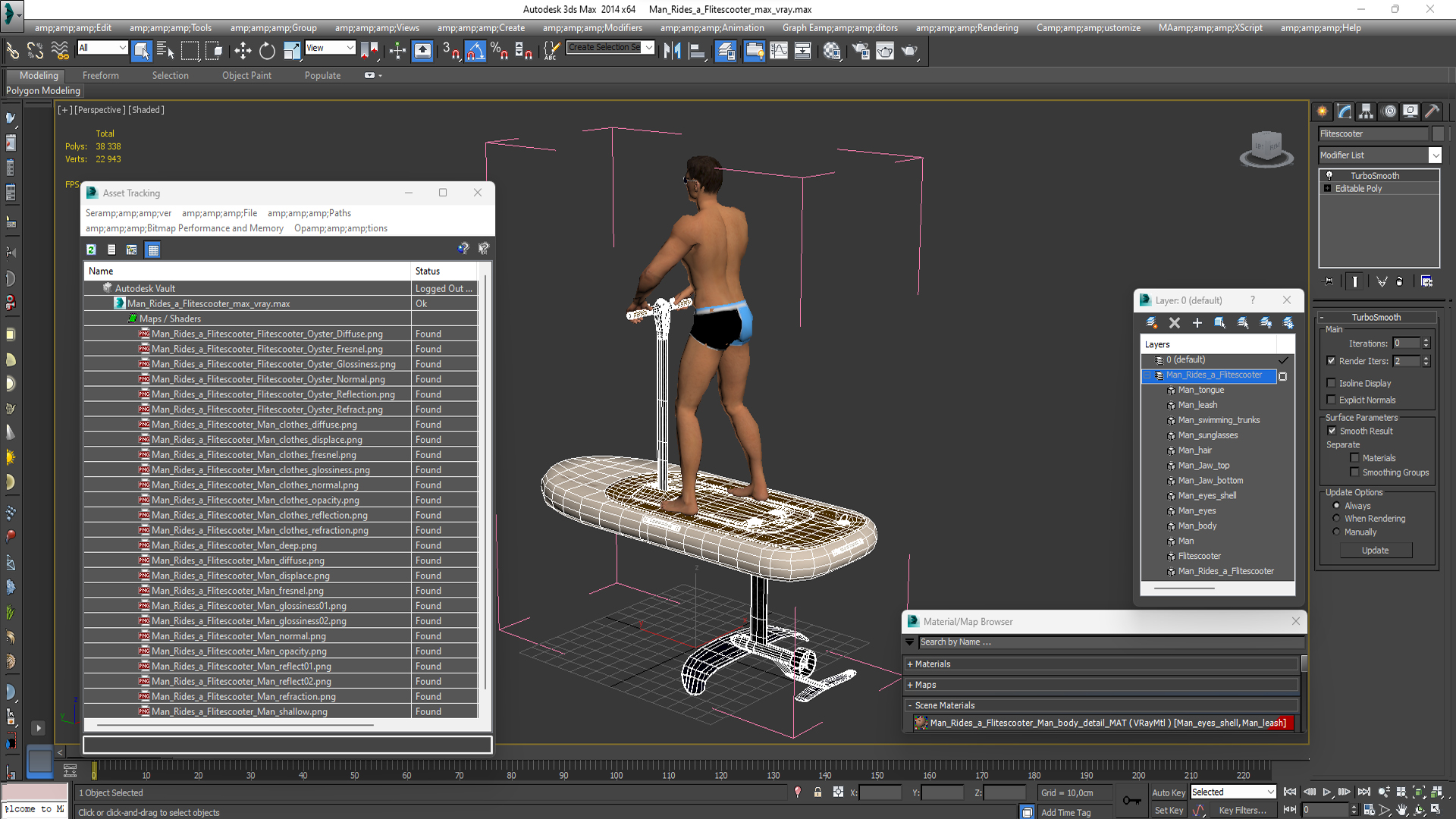1456x819 pixels.
Task: Select the Rotate tool in main toolbar
Action: point(267,51)
